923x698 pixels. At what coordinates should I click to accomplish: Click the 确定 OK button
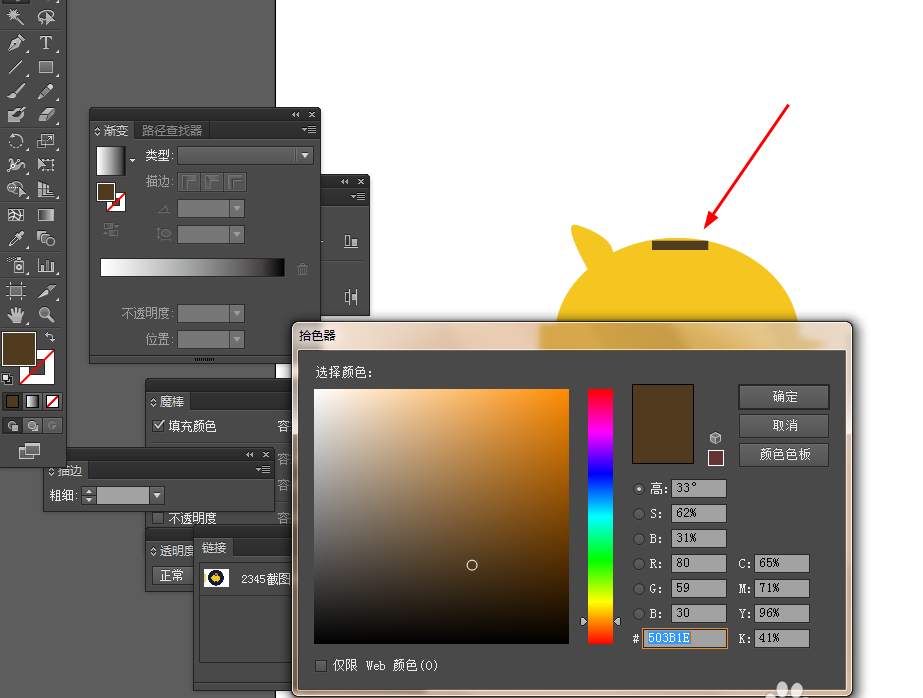[x=784, y=397]
